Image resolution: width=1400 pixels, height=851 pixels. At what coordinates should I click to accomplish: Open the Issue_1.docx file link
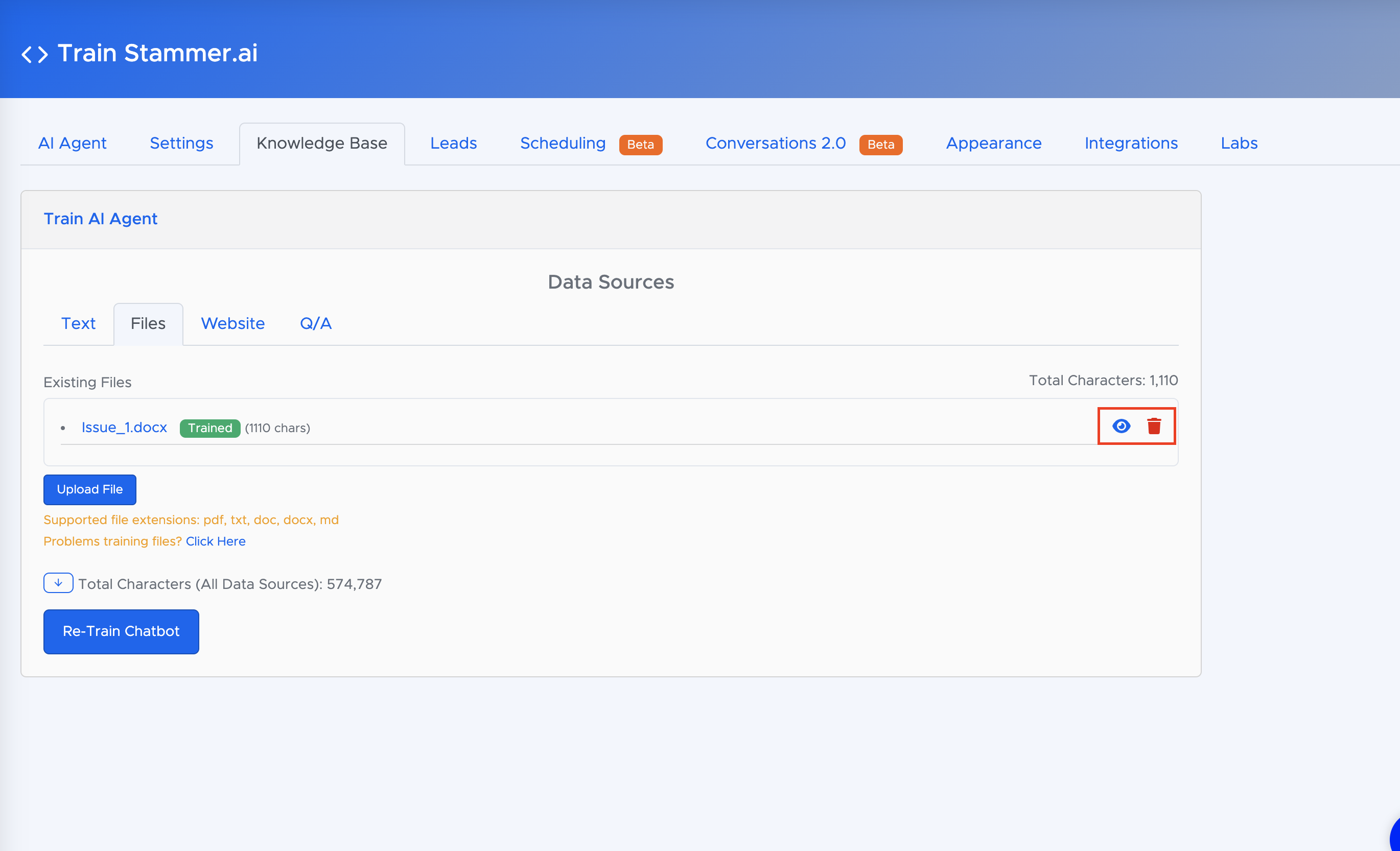pyautogui.click(x=125, y=427)
